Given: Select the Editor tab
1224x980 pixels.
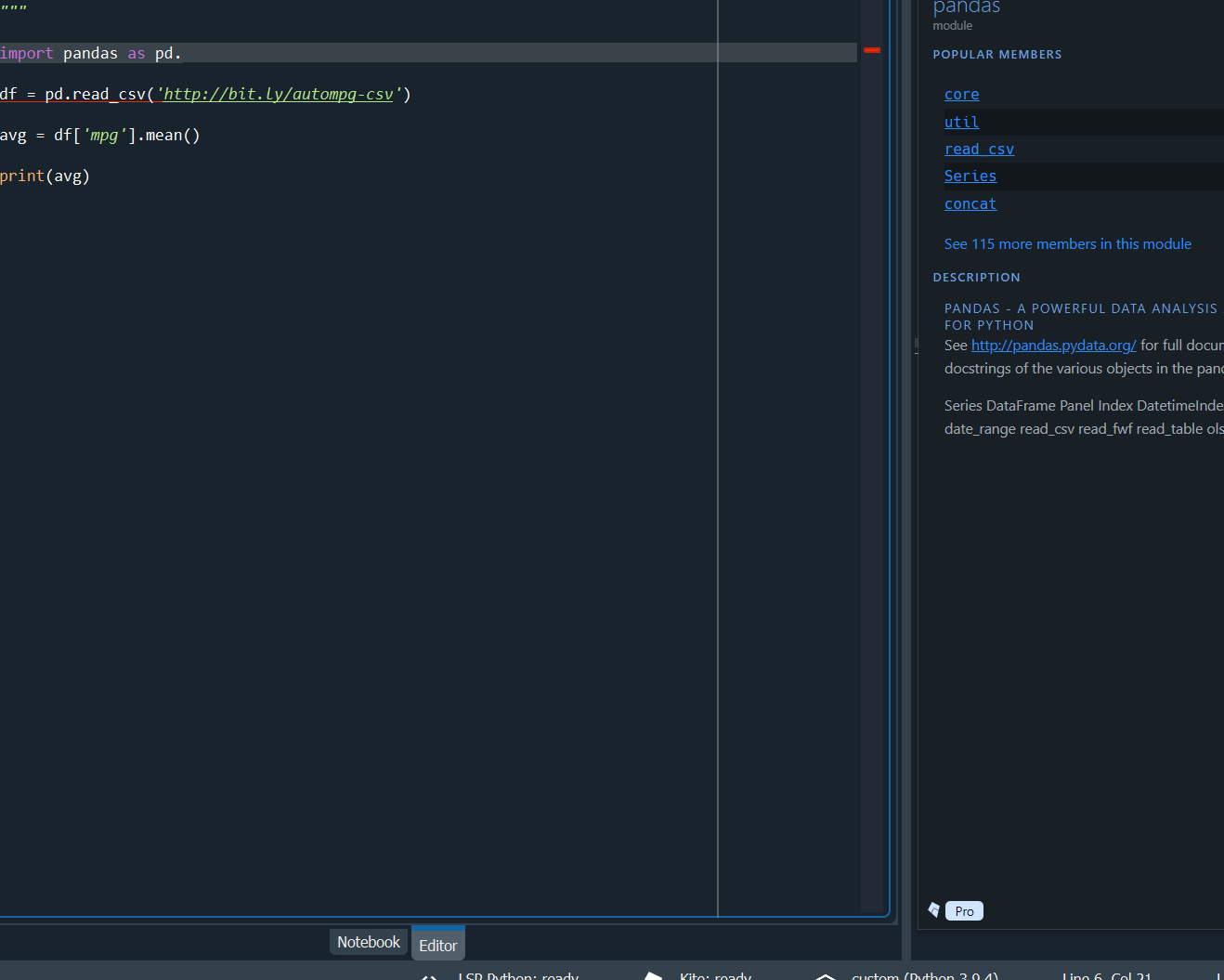Looking at the screenshot, I should (437, 945).
